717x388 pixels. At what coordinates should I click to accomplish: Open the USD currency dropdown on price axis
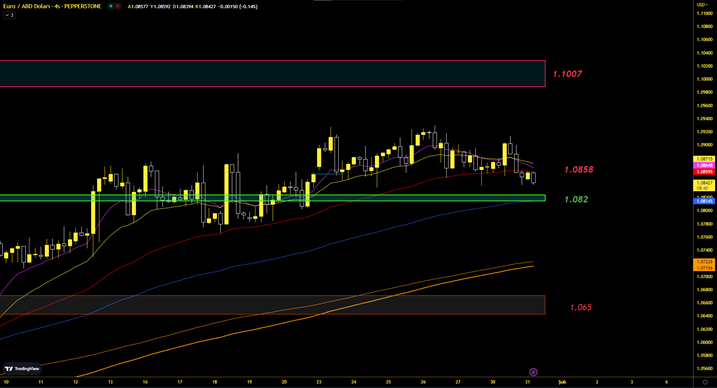pos(702,5)
